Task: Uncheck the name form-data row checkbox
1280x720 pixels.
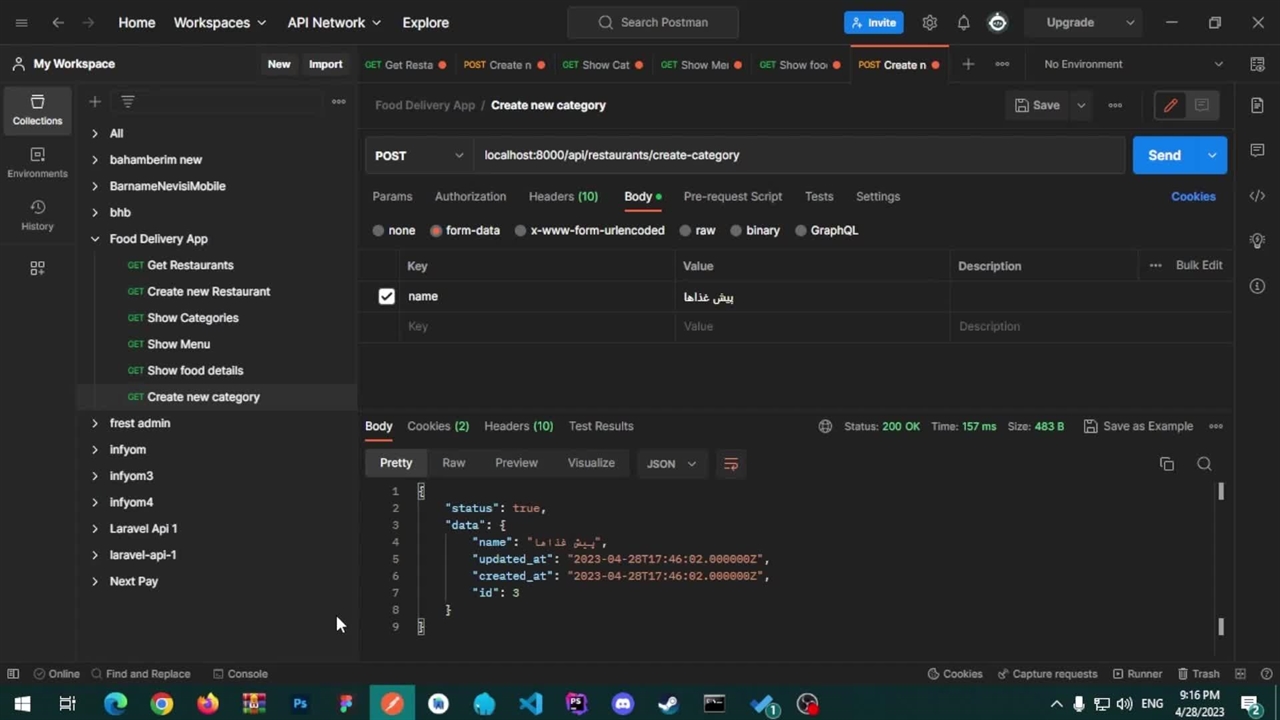Action: 386,296
